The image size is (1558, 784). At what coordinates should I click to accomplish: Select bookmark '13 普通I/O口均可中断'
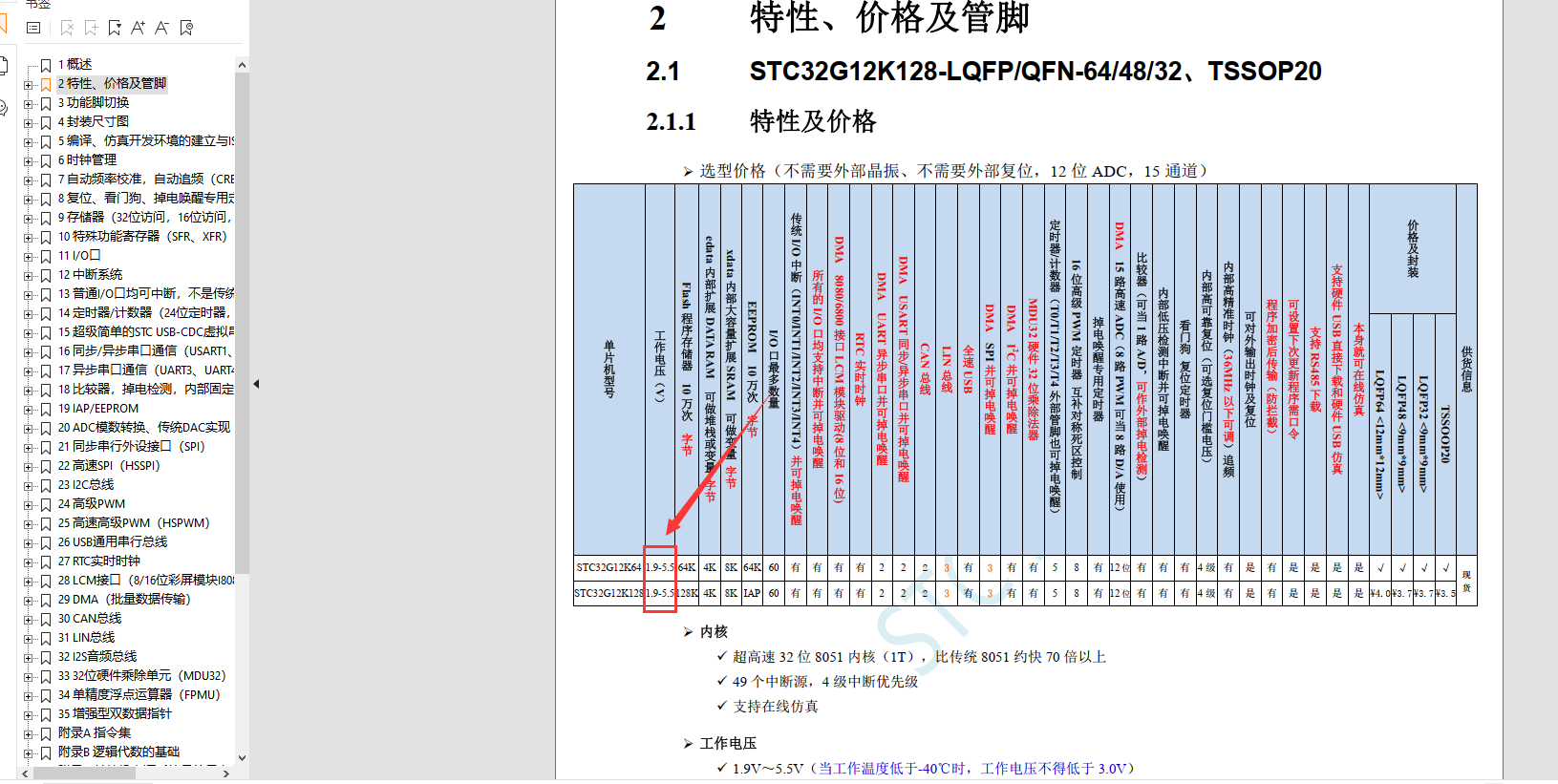(145, 293)
